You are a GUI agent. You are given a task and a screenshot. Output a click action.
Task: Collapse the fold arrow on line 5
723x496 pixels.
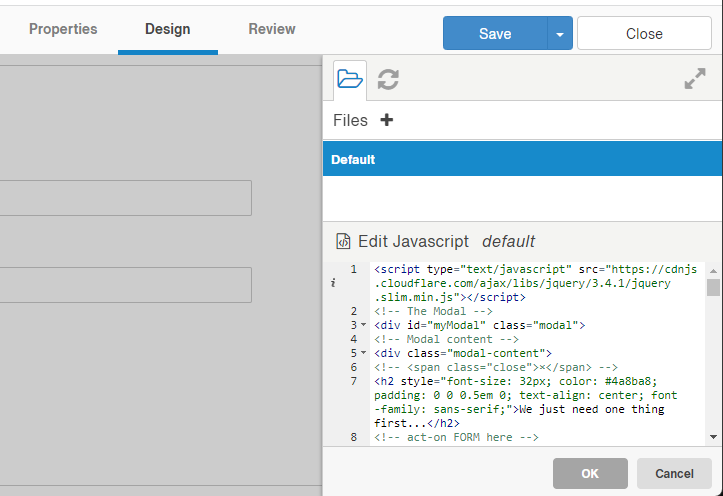pyautogui.click(x=363, y=353)
